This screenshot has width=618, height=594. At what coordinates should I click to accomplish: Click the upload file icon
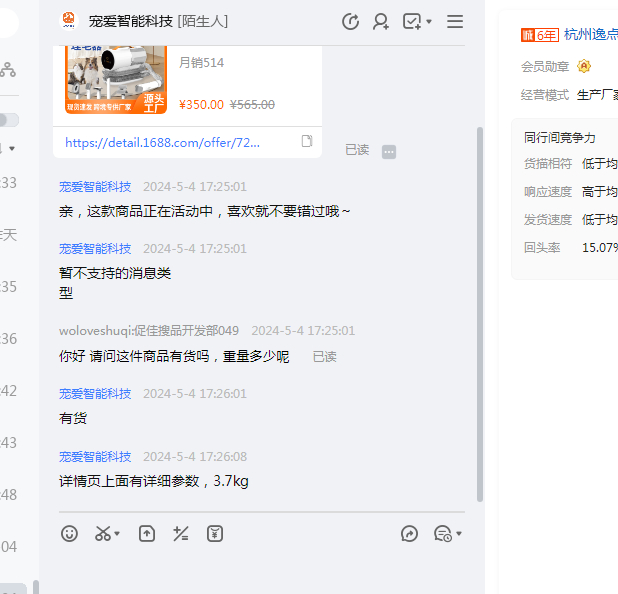(x=147, y=534)
